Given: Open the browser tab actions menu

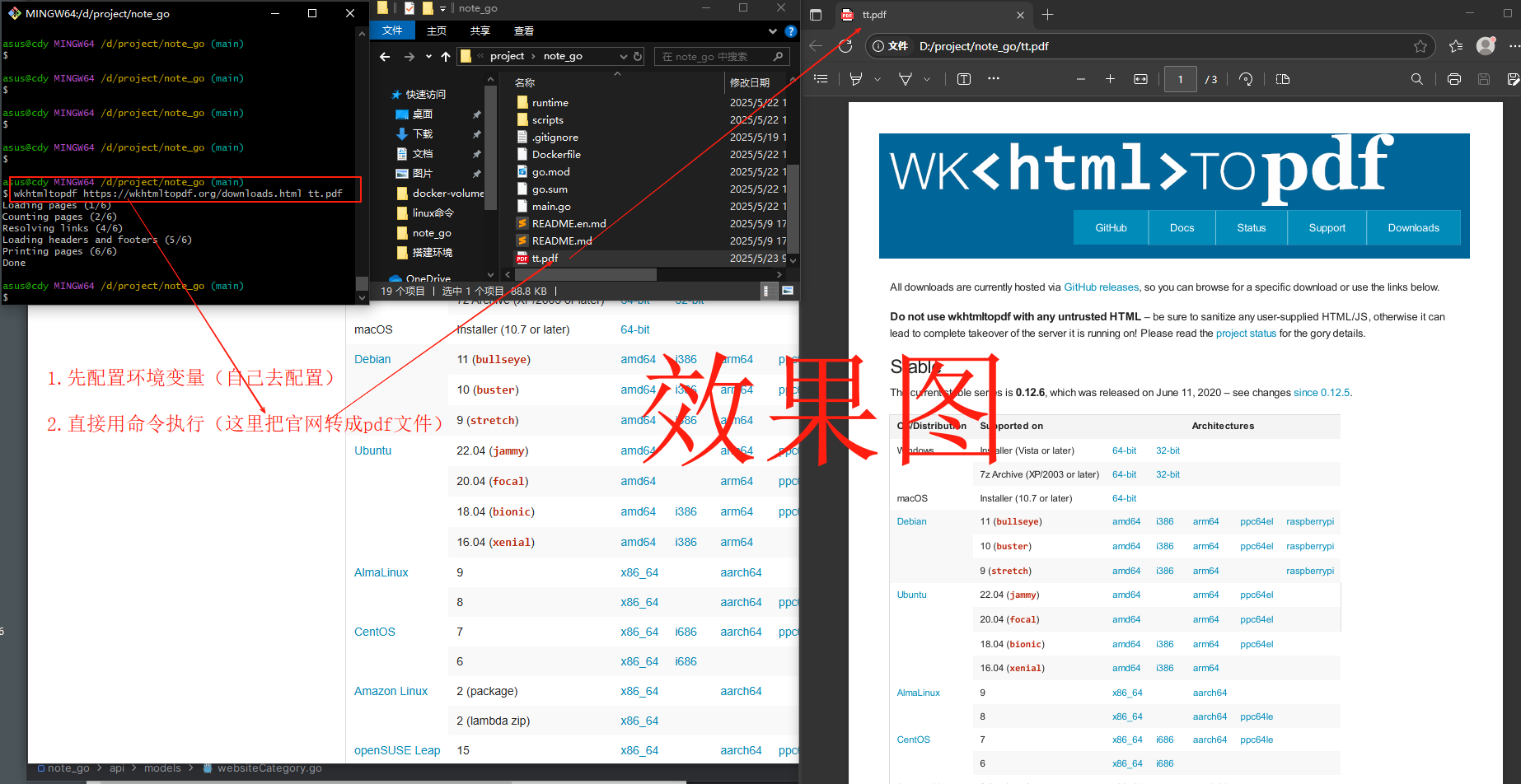Looking at the screenshot, I should click(816, 15).
